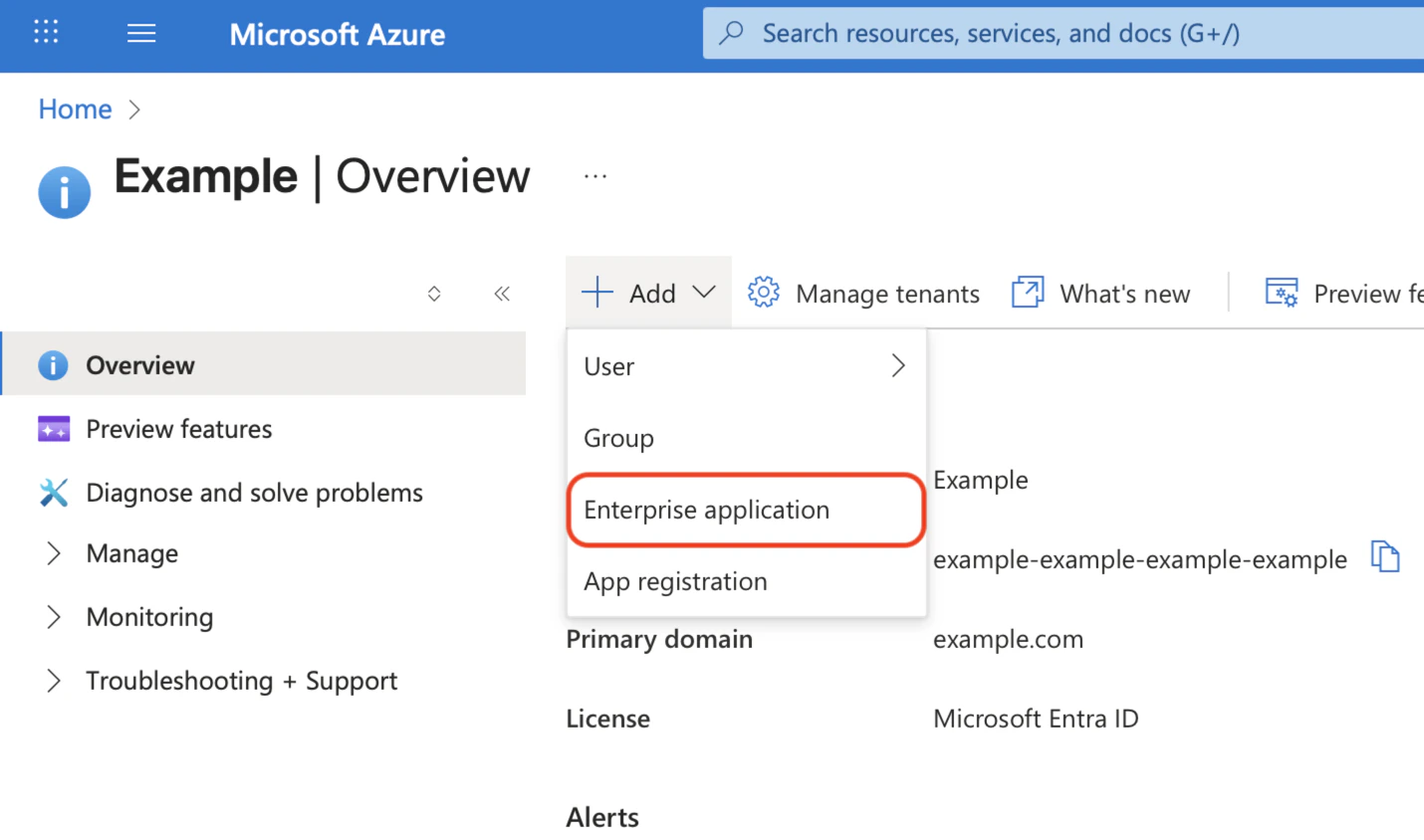Open the Azure portal apps grid icon

point(46,32)
